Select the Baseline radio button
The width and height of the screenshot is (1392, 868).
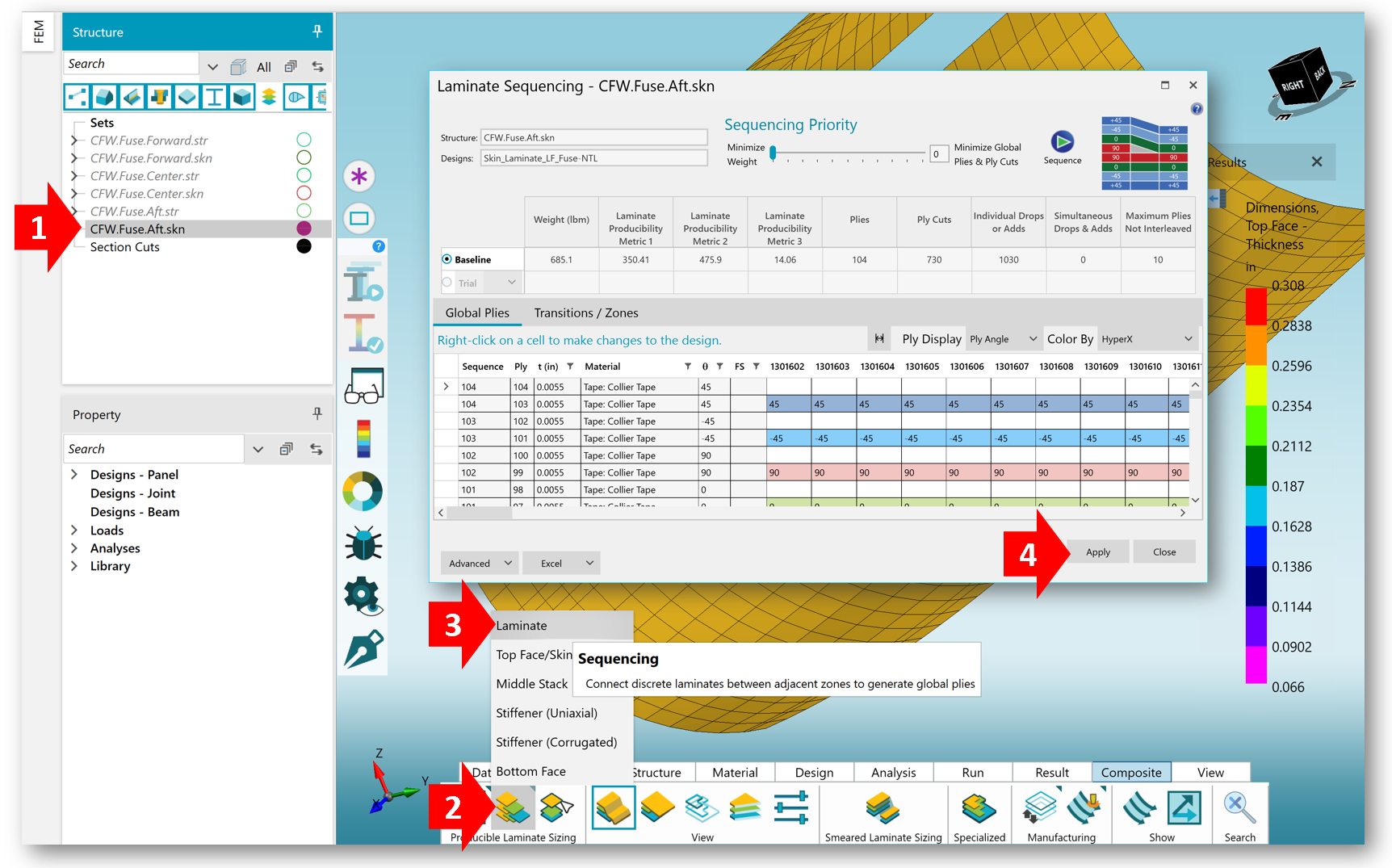coord(447,259)
